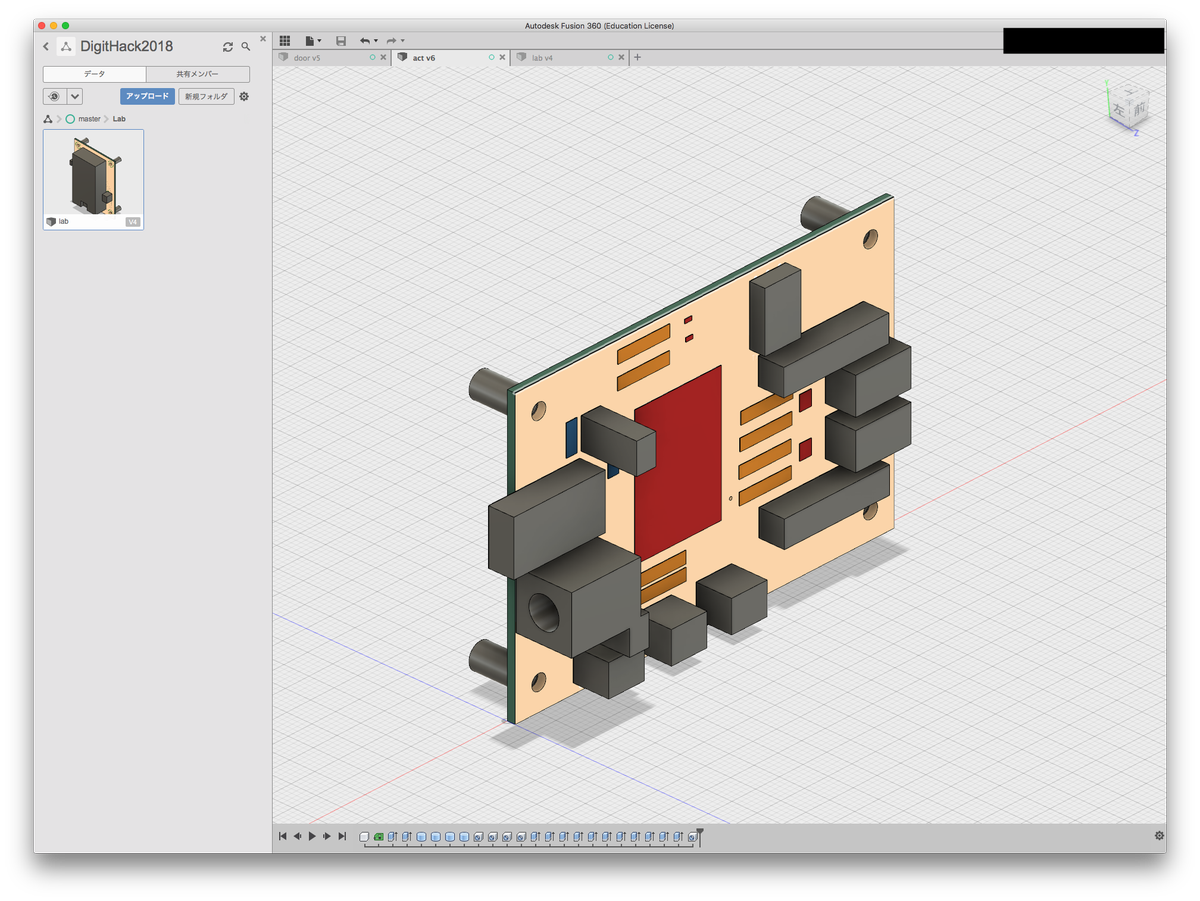Click the Show Data Panel grid icon
The height and width of the screenshot is (901, 1200).
click(x=285, y=40)
